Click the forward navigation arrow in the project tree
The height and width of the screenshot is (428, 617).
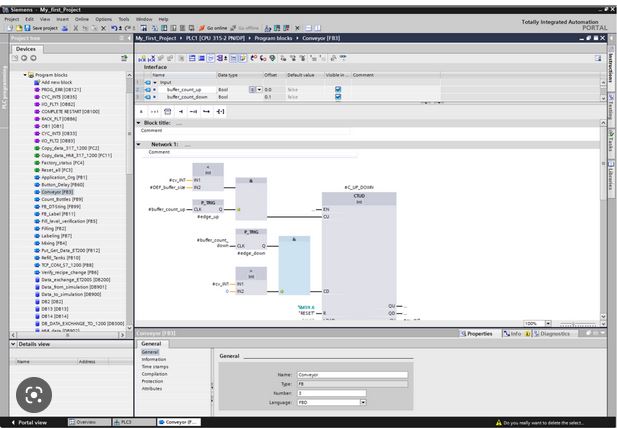coord(33,58)
